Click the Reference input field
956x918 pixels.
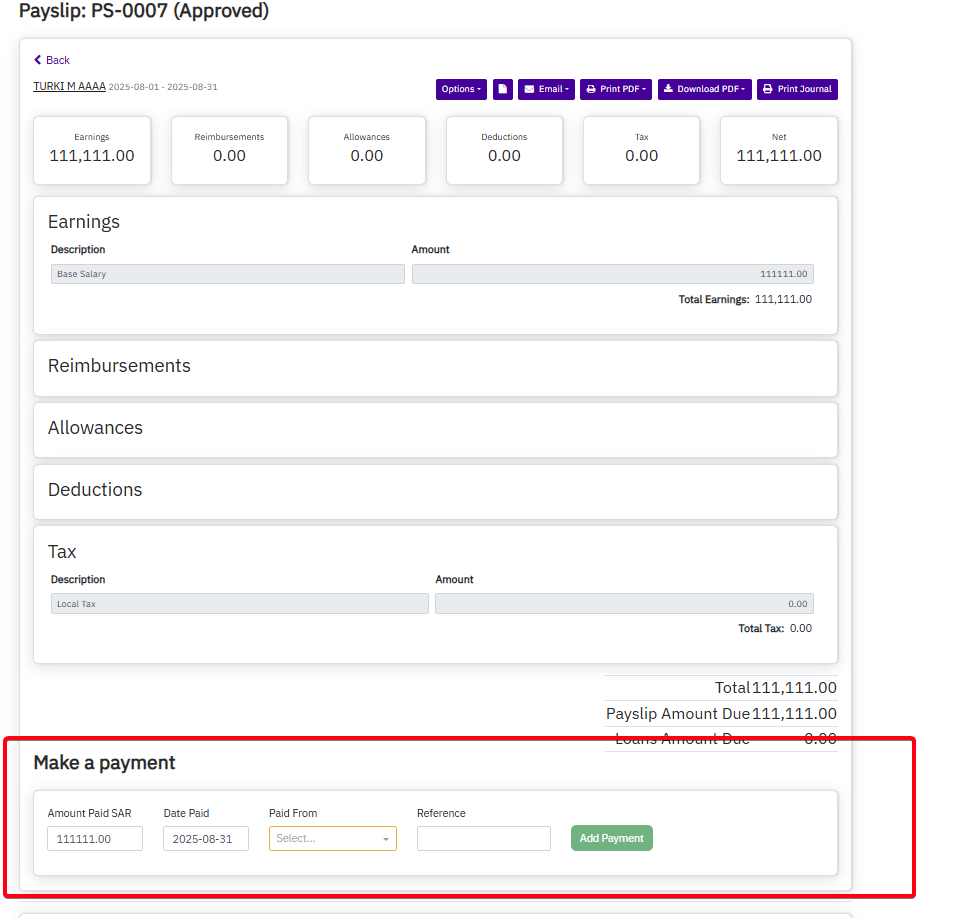(x=483, y=838)
